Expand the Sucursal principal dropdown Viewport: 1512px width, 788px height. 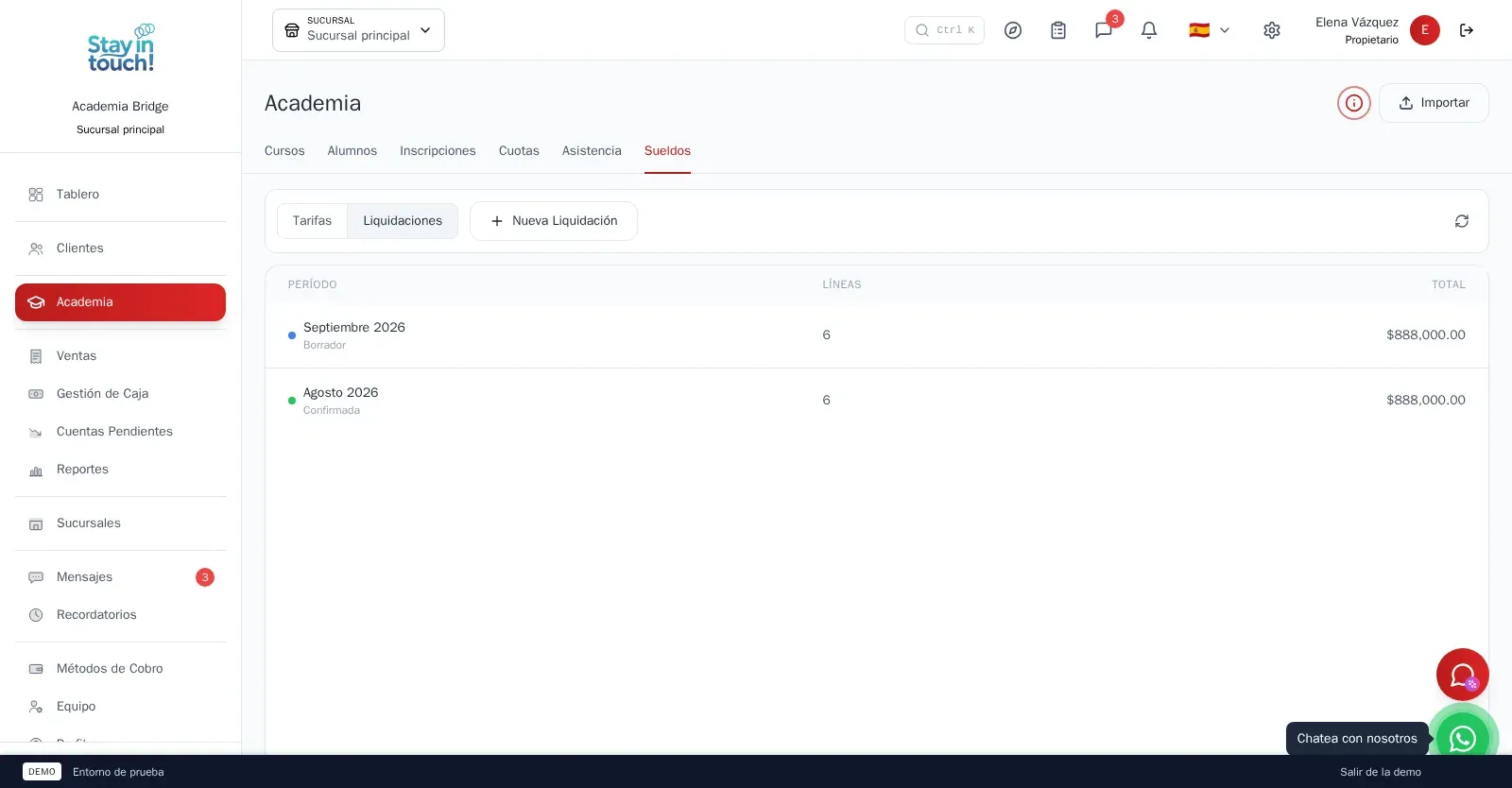click(x=358, y=30)
